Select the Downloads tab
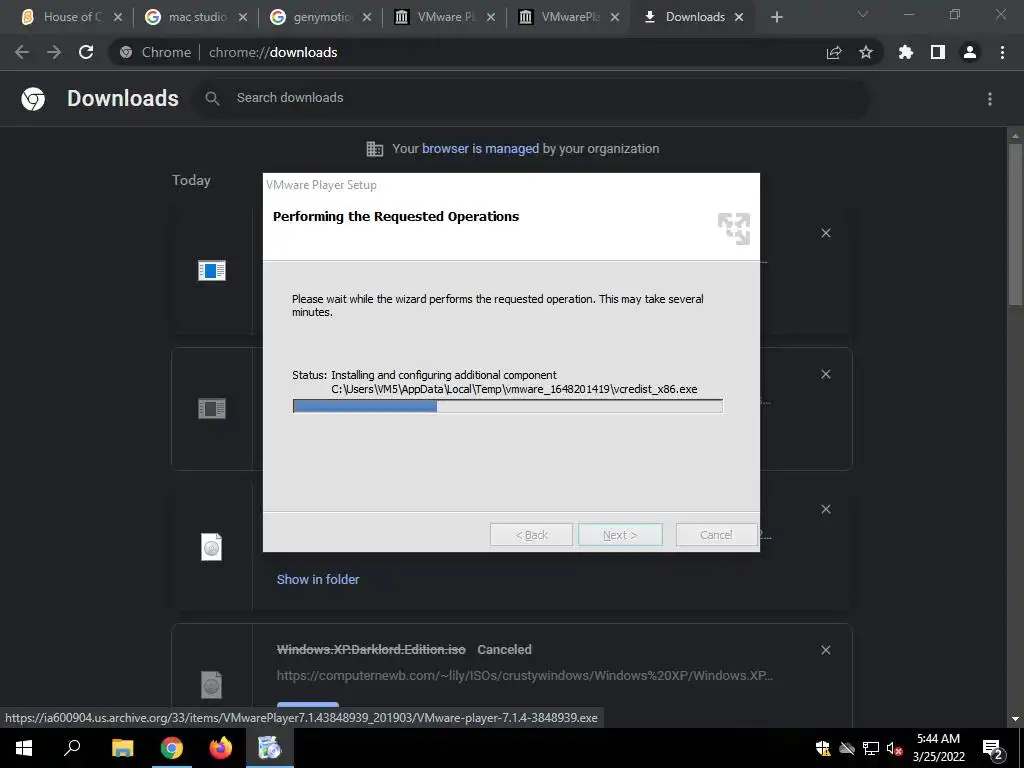The height and width of the screenshot is (768, 1024). tap(694, 17)
